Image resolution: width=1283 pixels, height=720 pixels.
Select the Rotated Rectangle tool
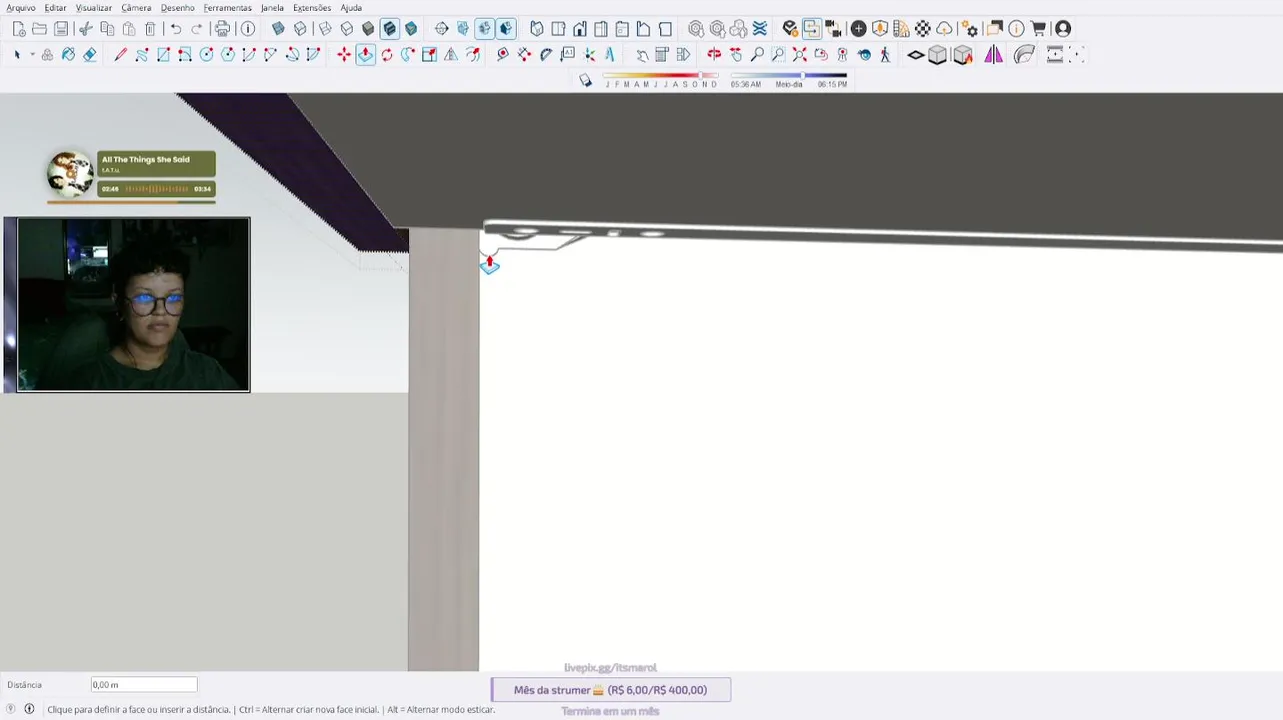coord(185,55)
